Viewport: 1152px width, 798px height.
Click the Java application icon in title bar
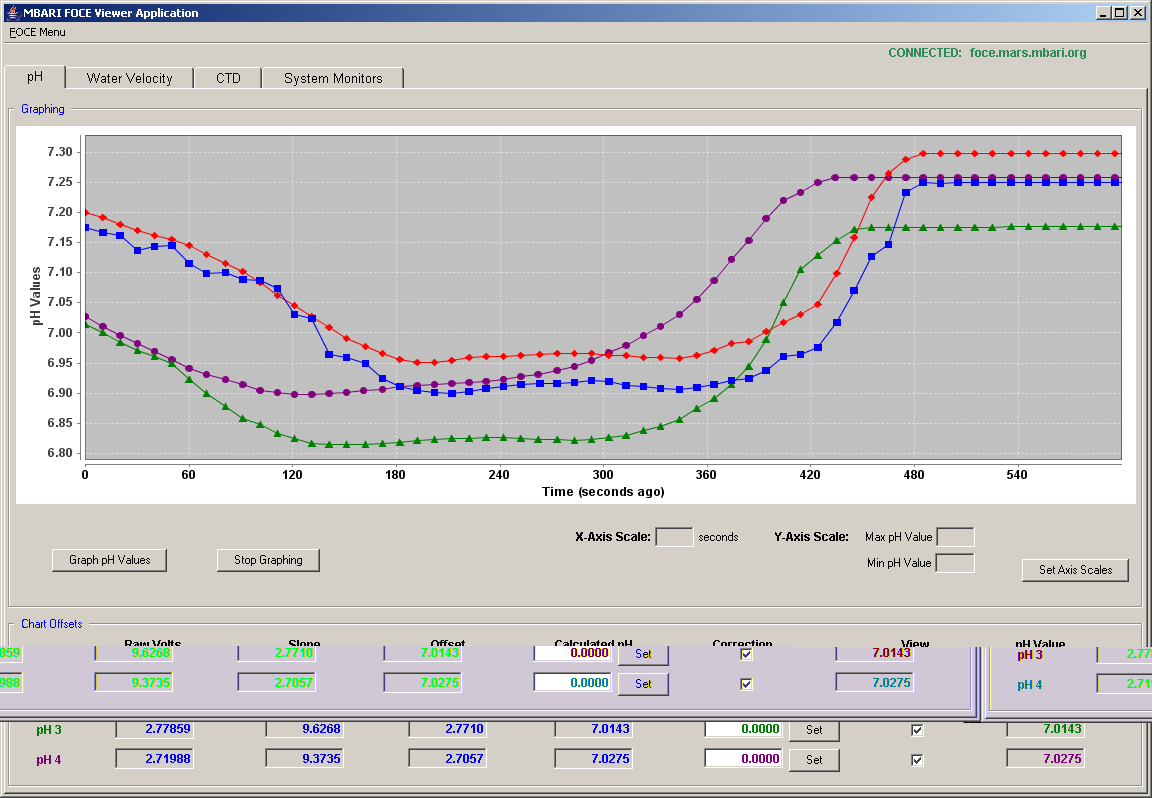click(11, 12)
